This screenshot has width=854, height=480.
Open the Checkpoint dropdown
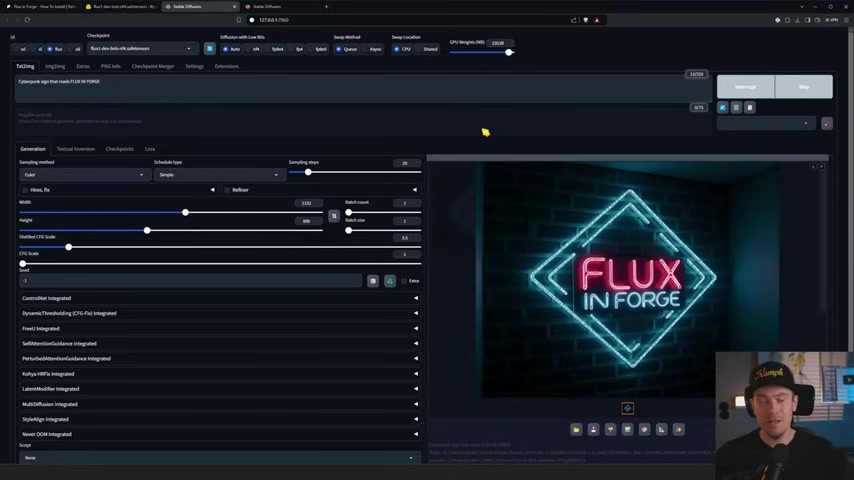pos(141,48)
